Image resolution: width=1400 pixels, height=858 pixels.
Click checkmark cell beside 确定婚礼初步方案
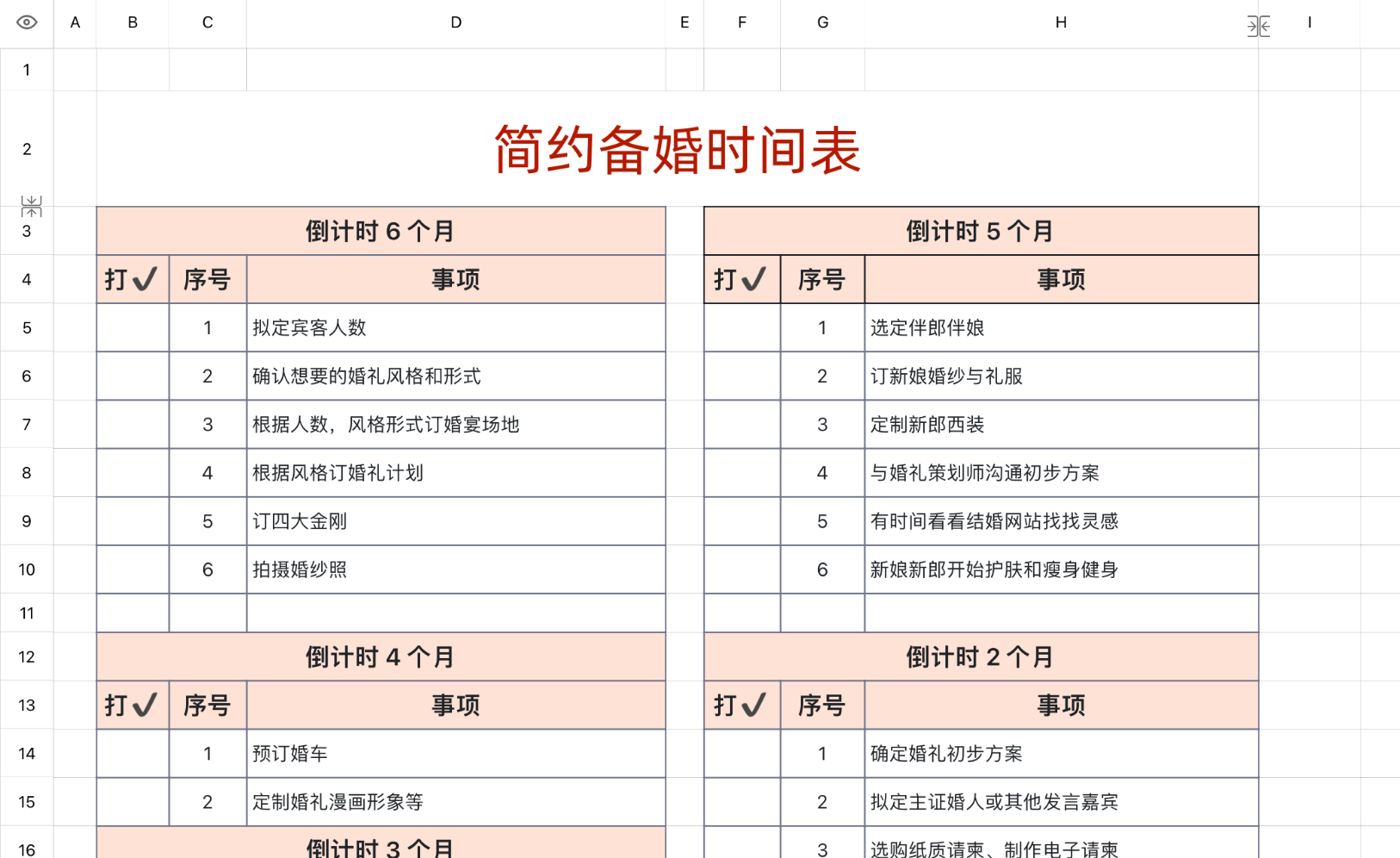point(742,754)
